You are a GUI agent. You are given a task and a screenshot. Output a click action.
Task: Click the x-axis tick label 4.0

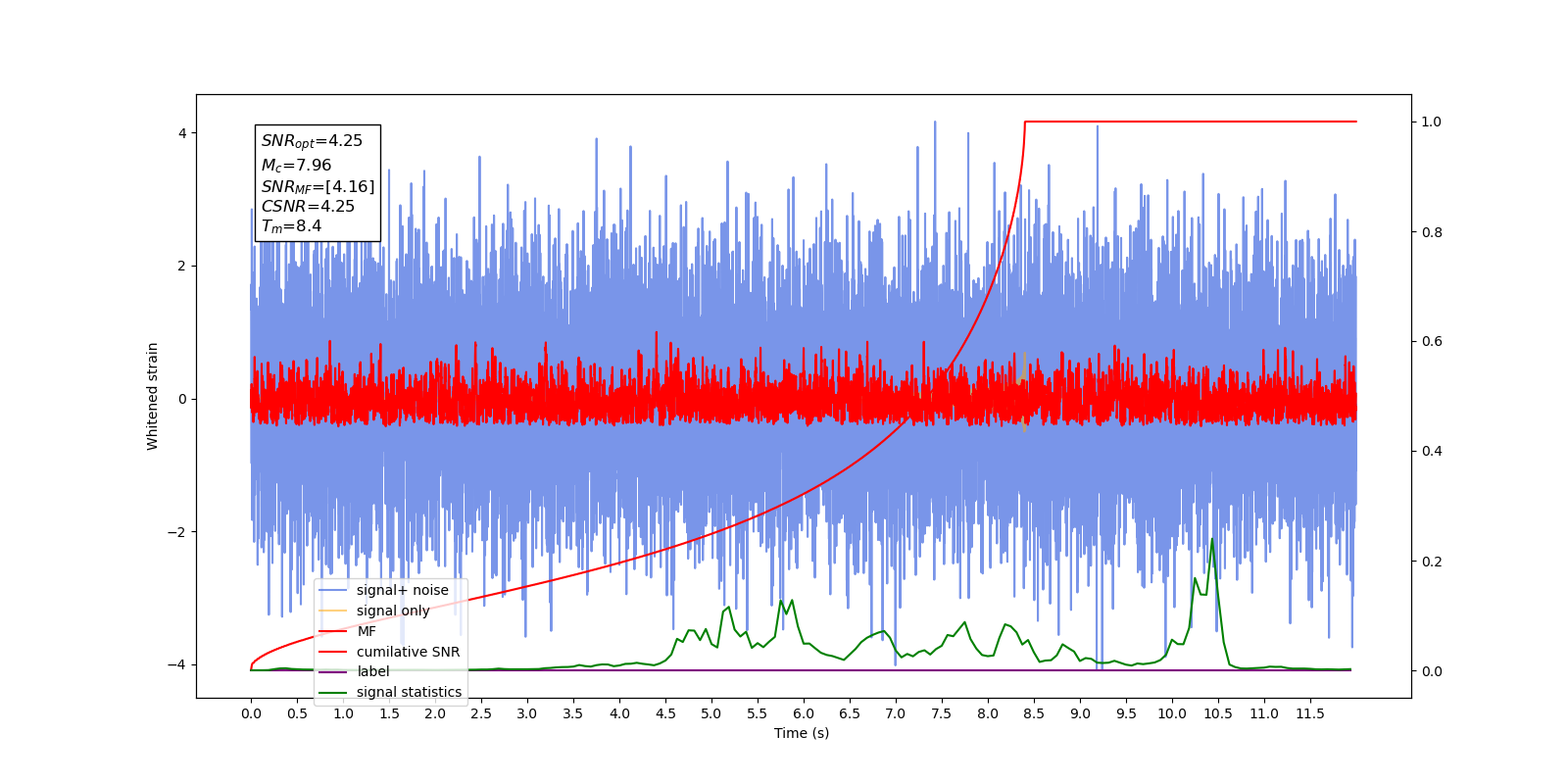(619, 713)
